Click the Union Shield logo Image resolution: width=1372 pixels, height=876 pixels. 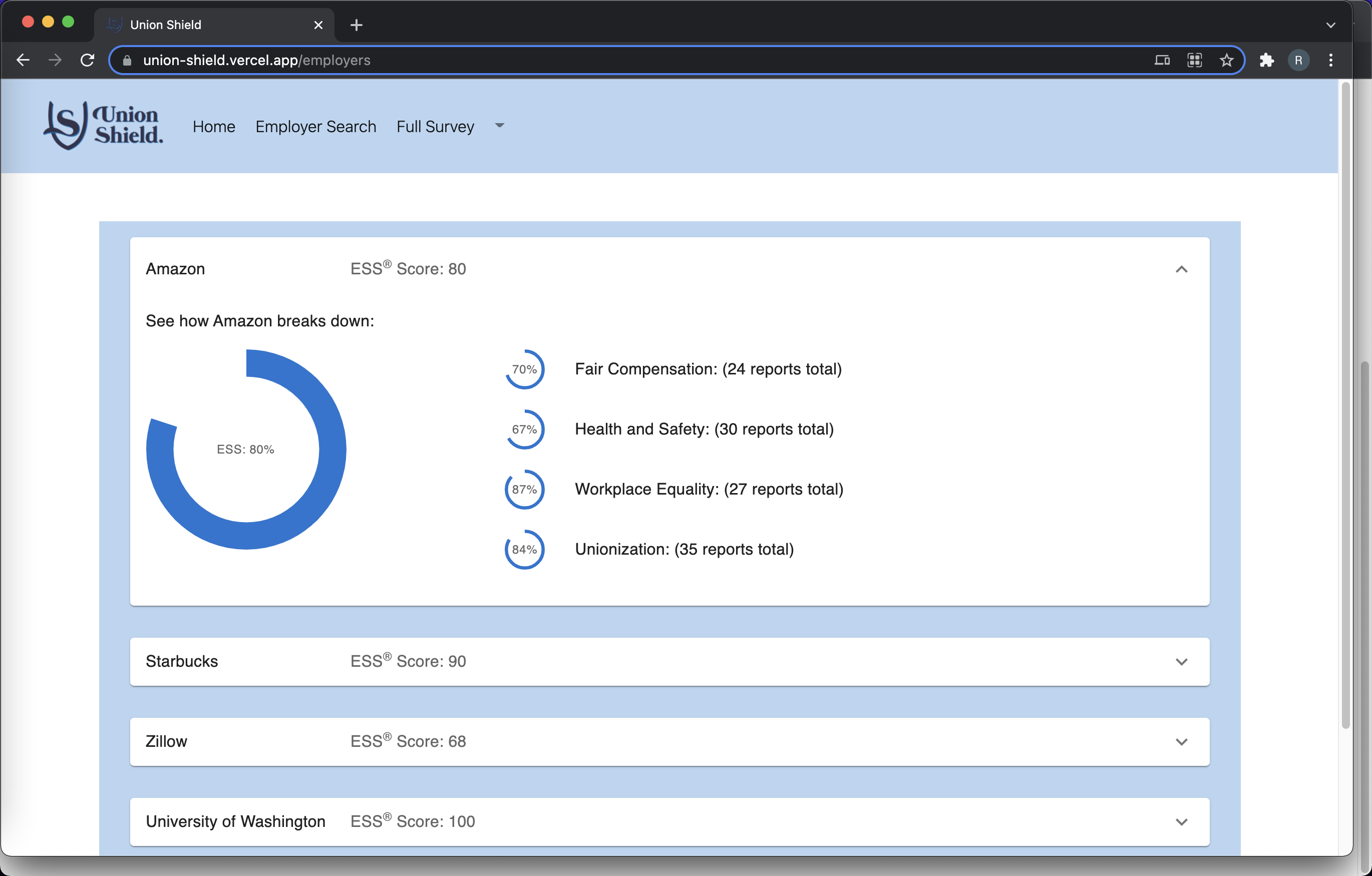point(103,125)
